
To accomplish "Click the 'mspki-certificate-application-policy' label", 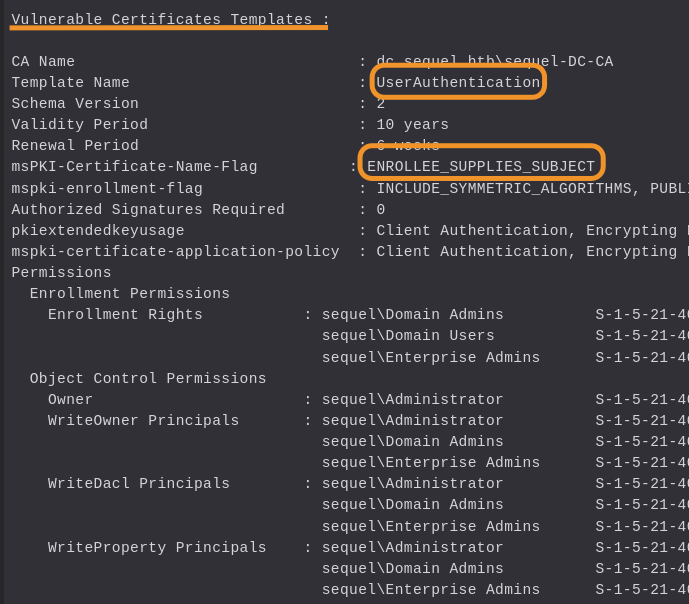I will click(x=175, y=251).
